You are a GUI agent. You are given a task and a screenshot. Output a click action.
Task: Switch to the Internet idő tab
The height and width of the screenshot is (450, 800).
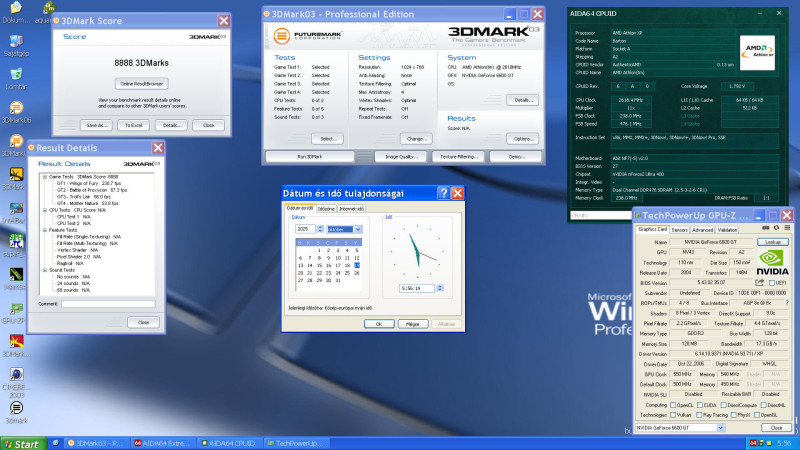[351, 209]
